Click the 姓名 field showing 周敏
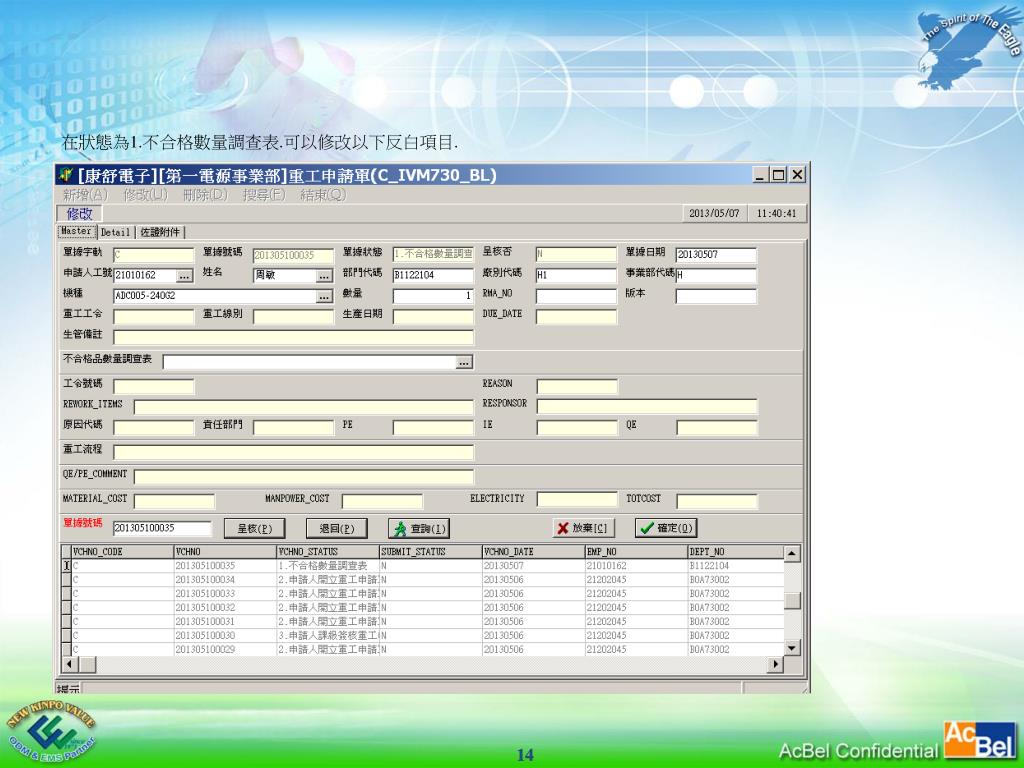The height and width of the screenshot is (768, 1024). (x=285, y=276)
